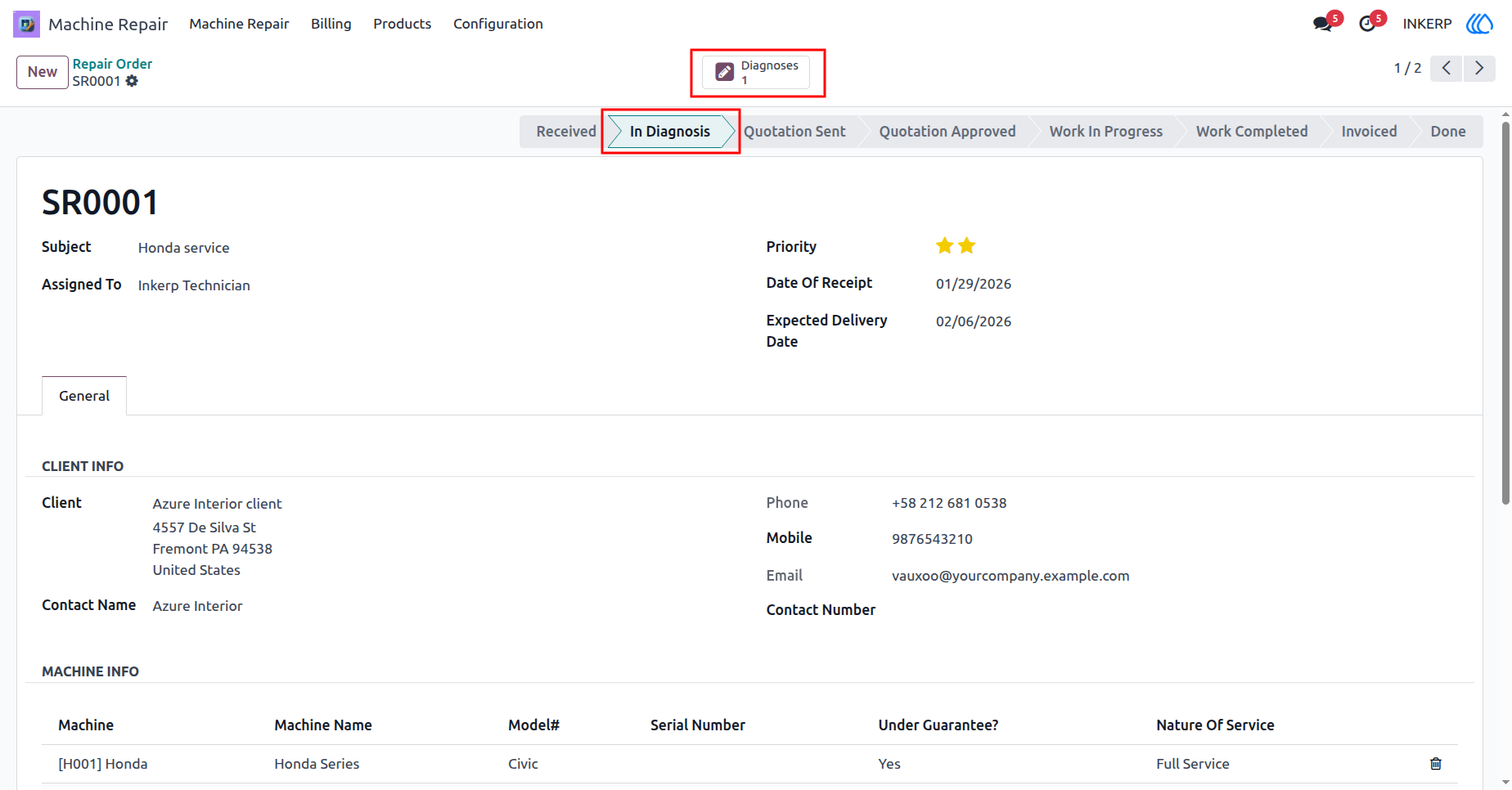Open the Machine Repair app icon
Viewport: 1512px width, 790px height.
coord(26,24)
